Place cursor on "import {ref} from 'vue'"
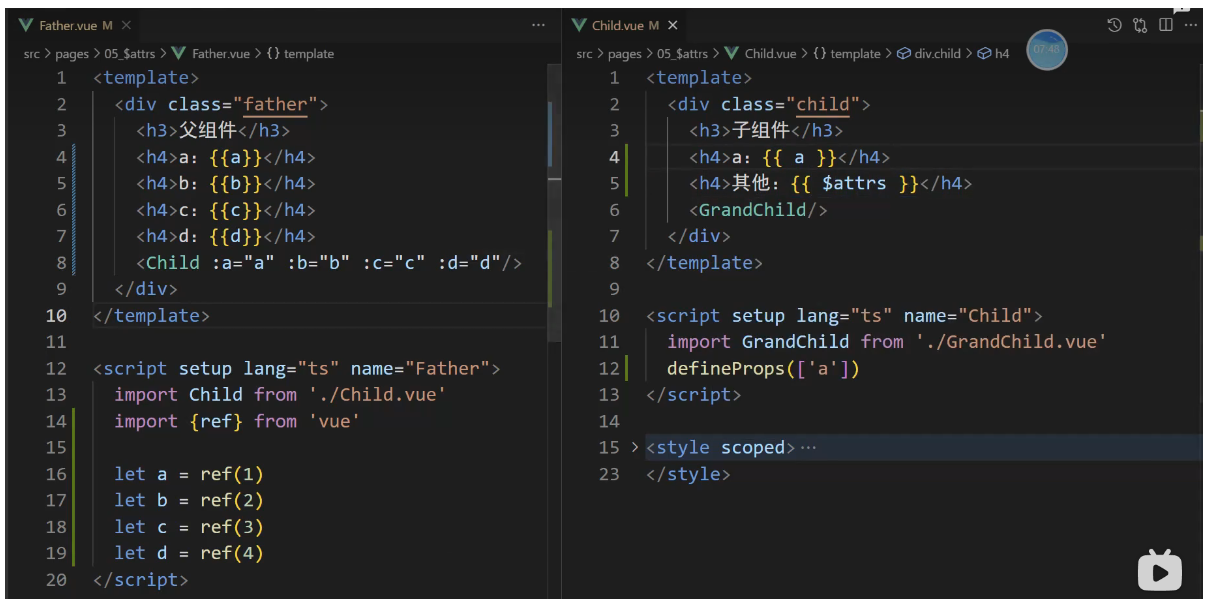The height and width of the screenshot is (604, 1208). 237,421
